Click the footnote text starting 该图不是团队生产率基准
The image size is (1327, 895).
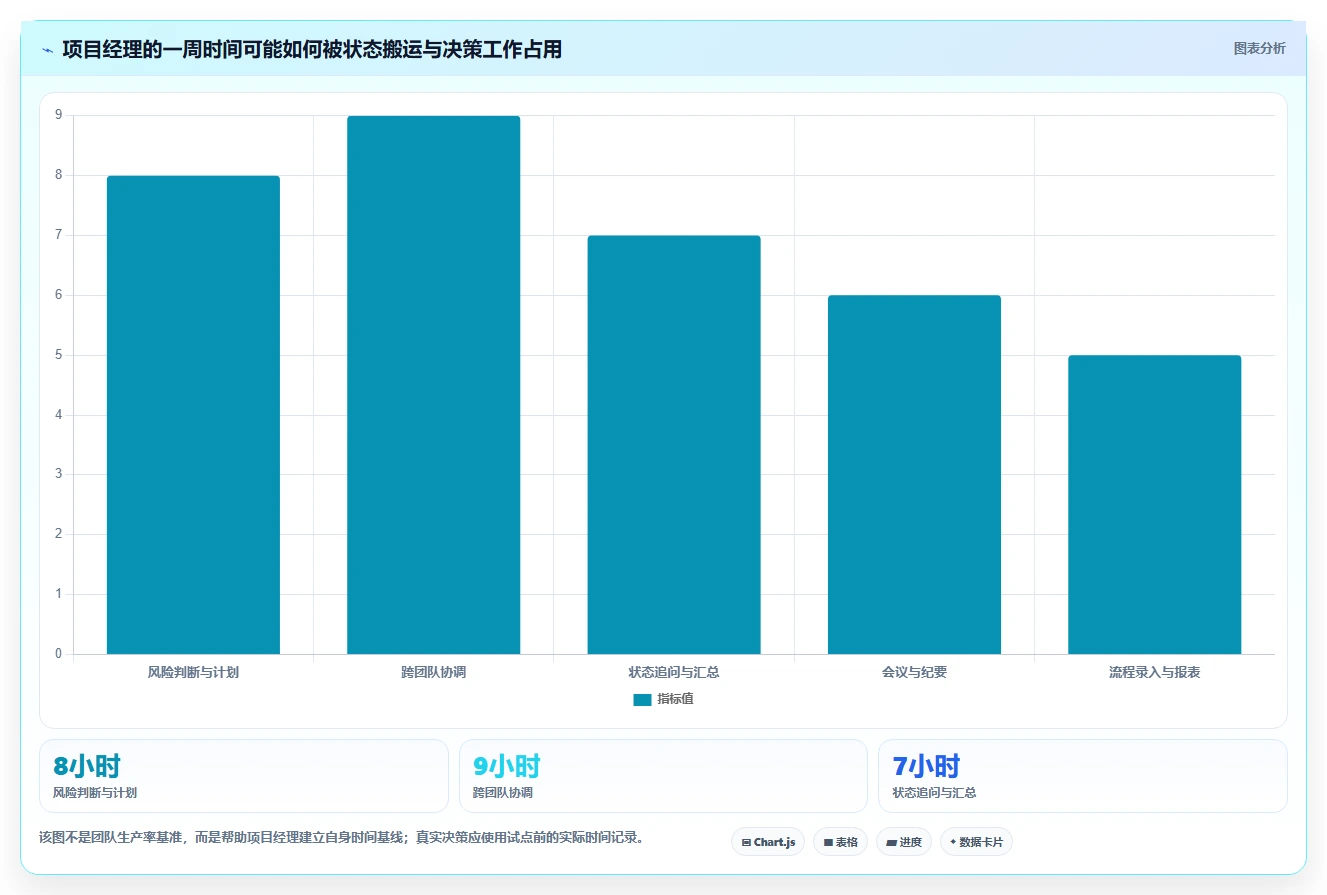click(x=341, y=837)
